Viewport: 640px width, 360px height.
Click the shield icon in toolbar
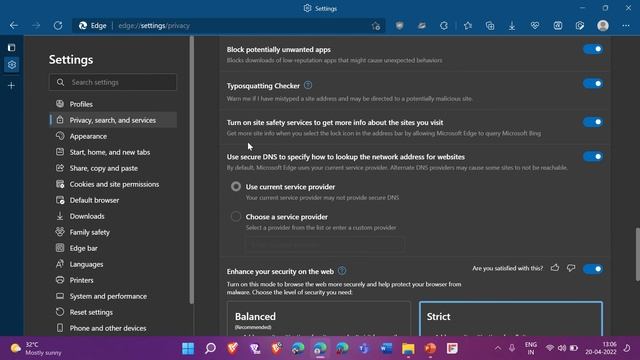(x=400, y=26)
